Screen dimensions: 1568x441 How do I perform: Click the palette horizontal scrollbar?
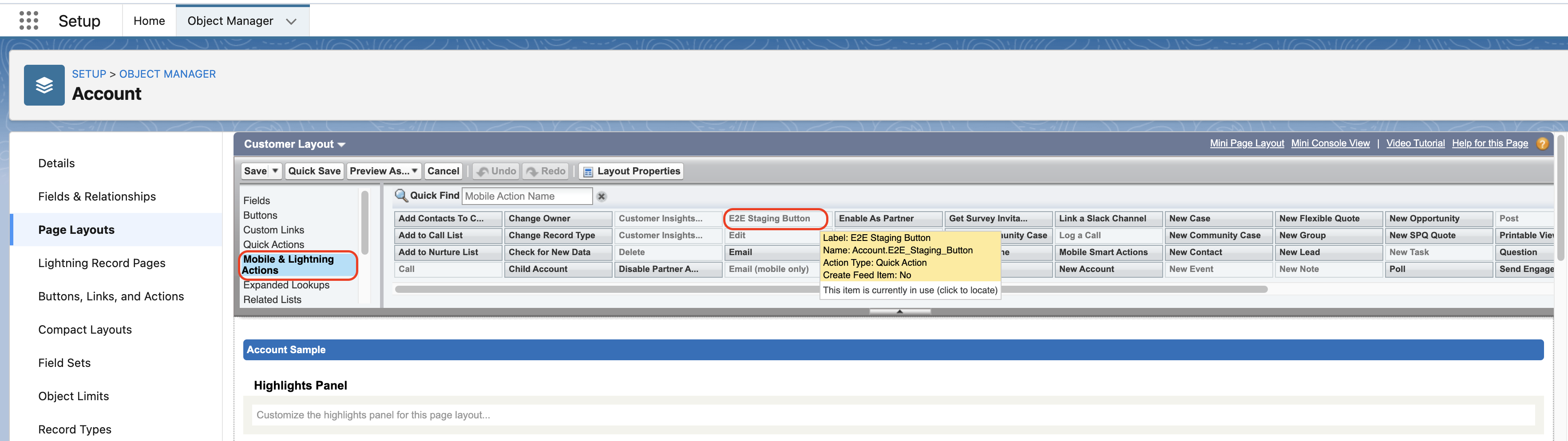coord(609,290)
